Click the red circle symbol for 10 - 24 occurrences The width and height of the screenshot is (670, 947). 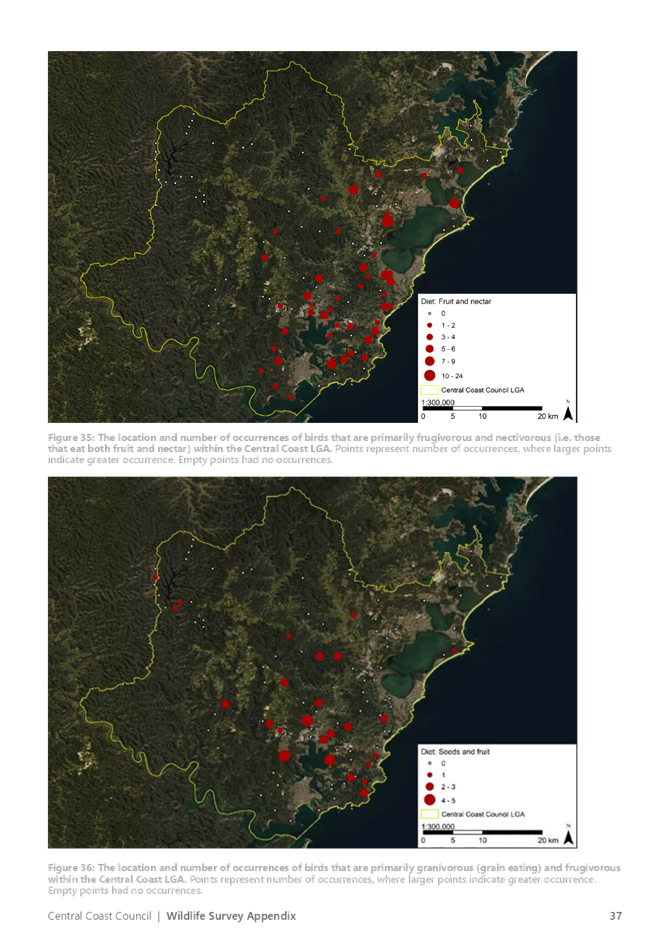(x=430, y=376)
